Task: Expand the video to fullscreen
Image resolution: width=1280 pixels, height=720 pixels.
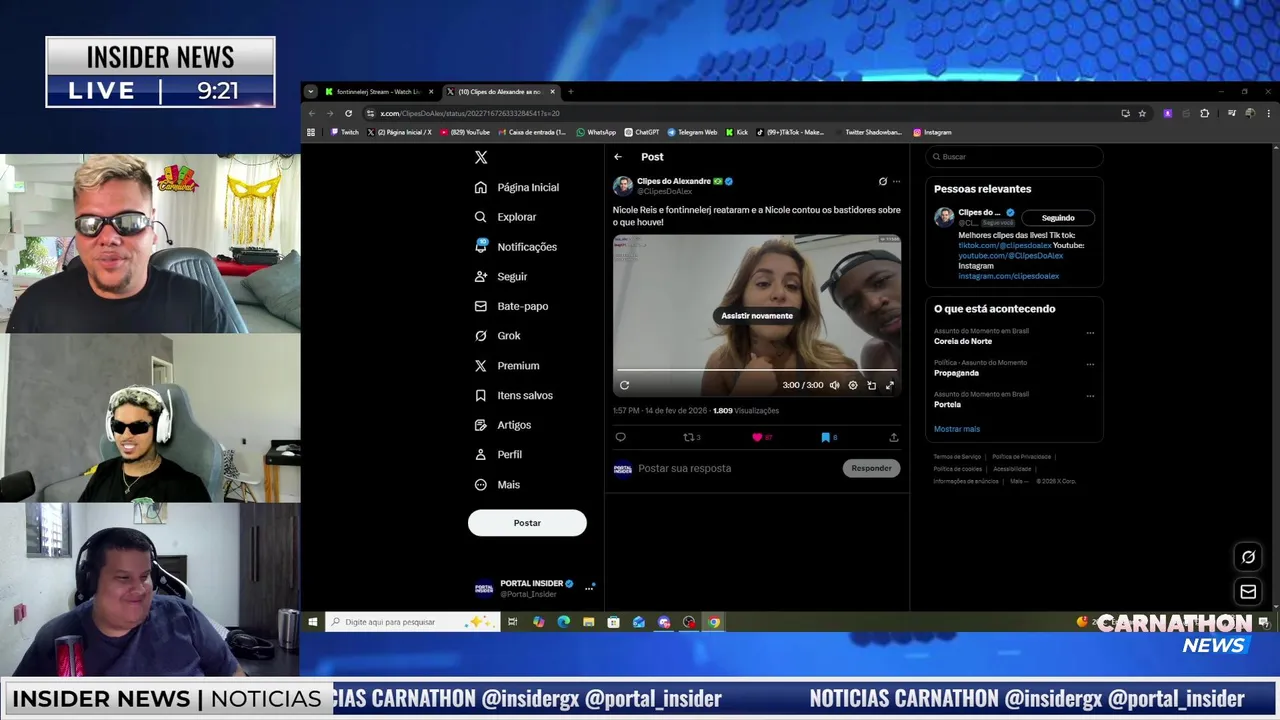Action: pyautogui.click(x=889, y=385)
